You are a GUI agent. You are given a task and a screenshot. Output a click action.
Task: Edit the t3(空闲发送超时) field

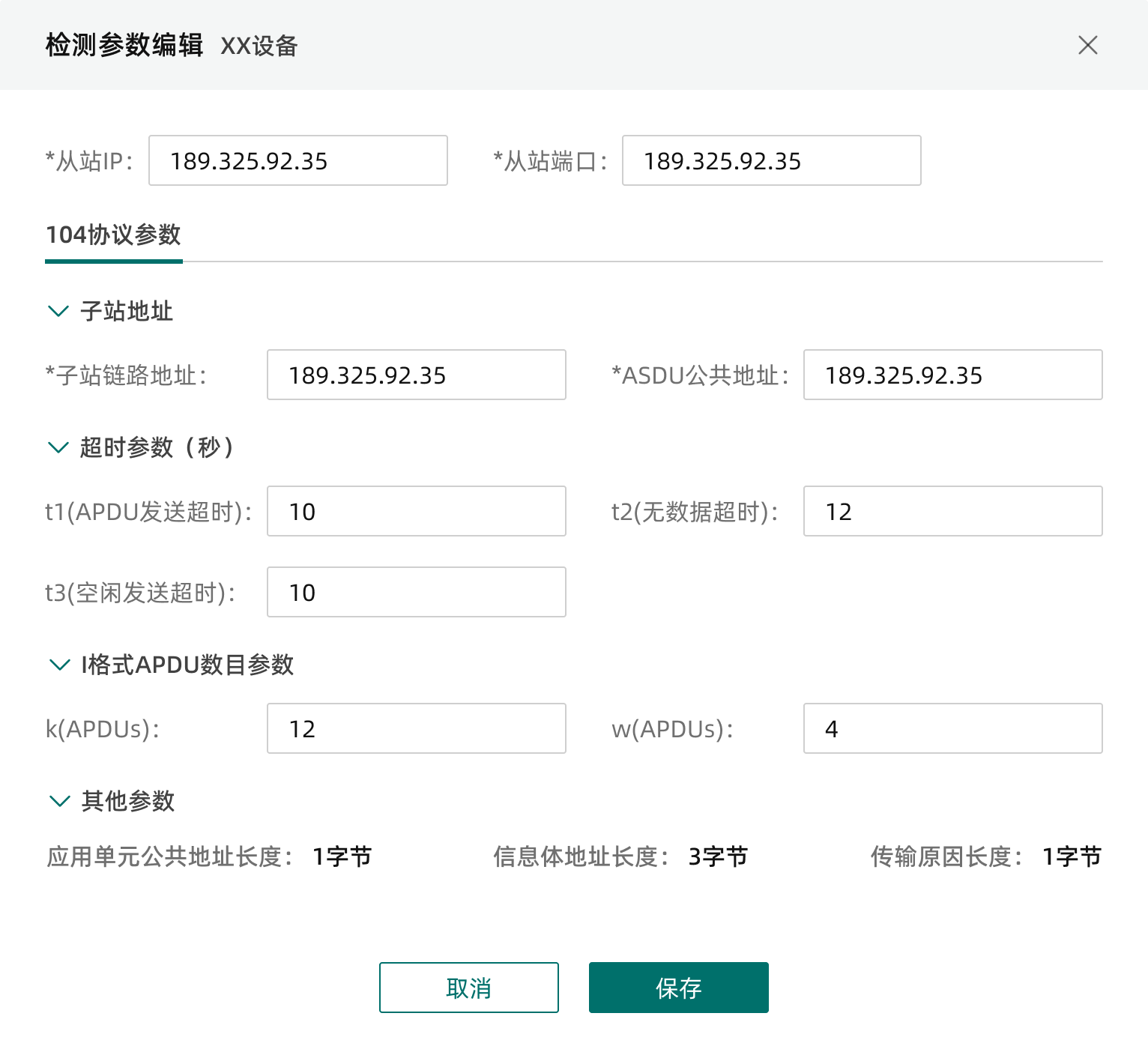coord(417,592)
